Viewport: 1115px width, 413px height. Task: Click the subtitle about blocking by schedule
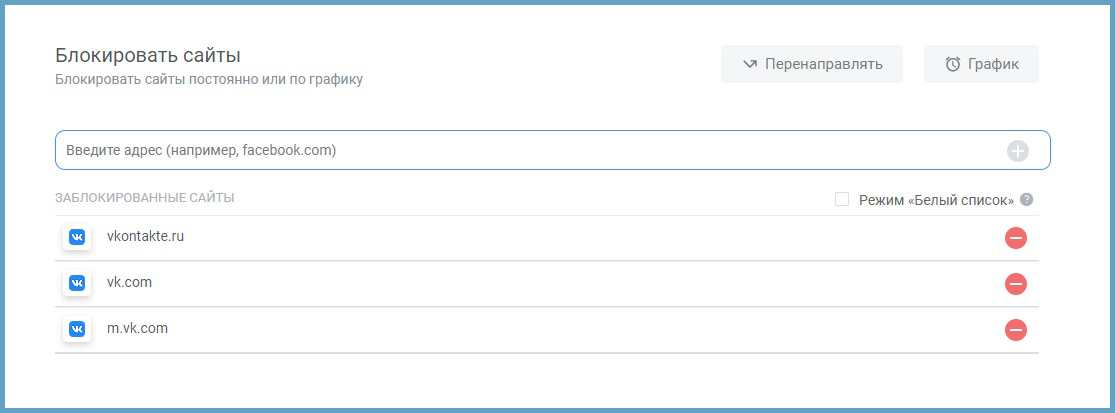209,79
